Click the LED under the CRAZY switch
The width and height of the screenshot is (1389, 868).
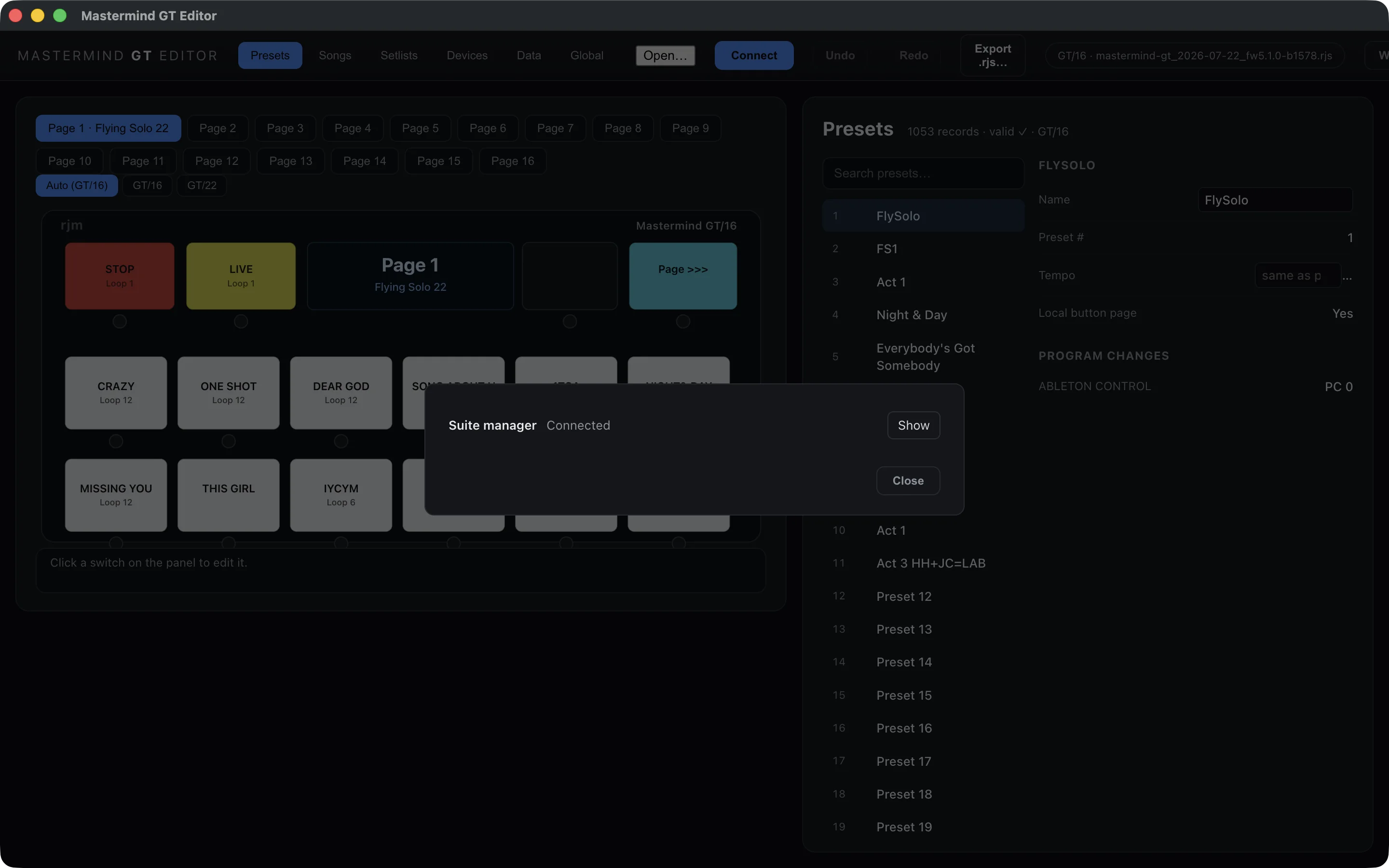tap(116, 441)
